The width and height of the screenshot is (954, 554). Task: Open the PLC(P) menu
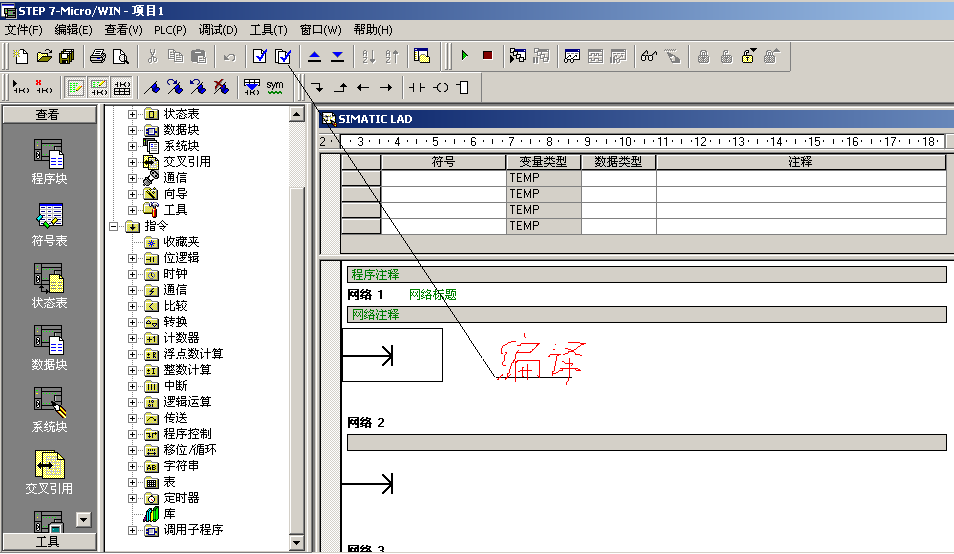[x=172, y=30]
